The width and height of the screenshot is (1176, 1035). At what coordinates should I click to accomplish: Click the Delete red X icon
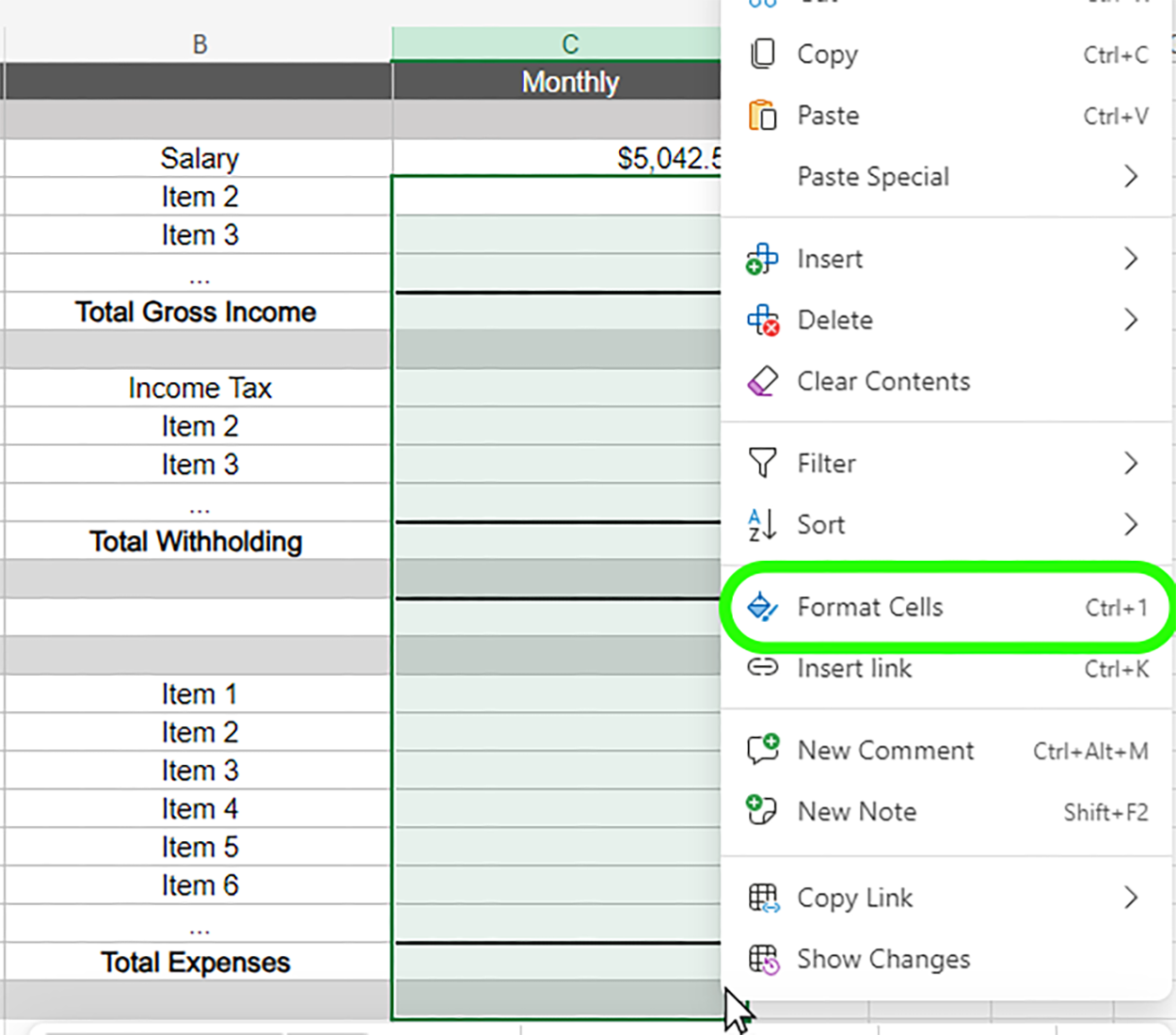pos(763,320)
